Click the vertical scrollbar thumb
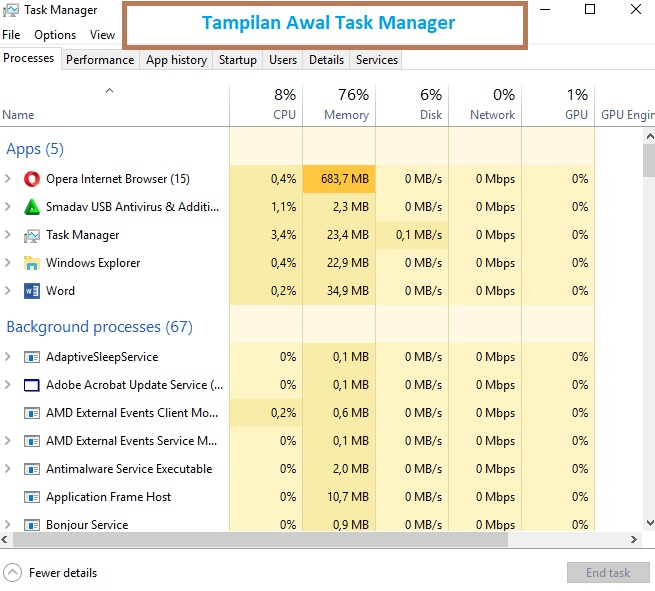This screenshot has height=591, width=655. [650, 160]
